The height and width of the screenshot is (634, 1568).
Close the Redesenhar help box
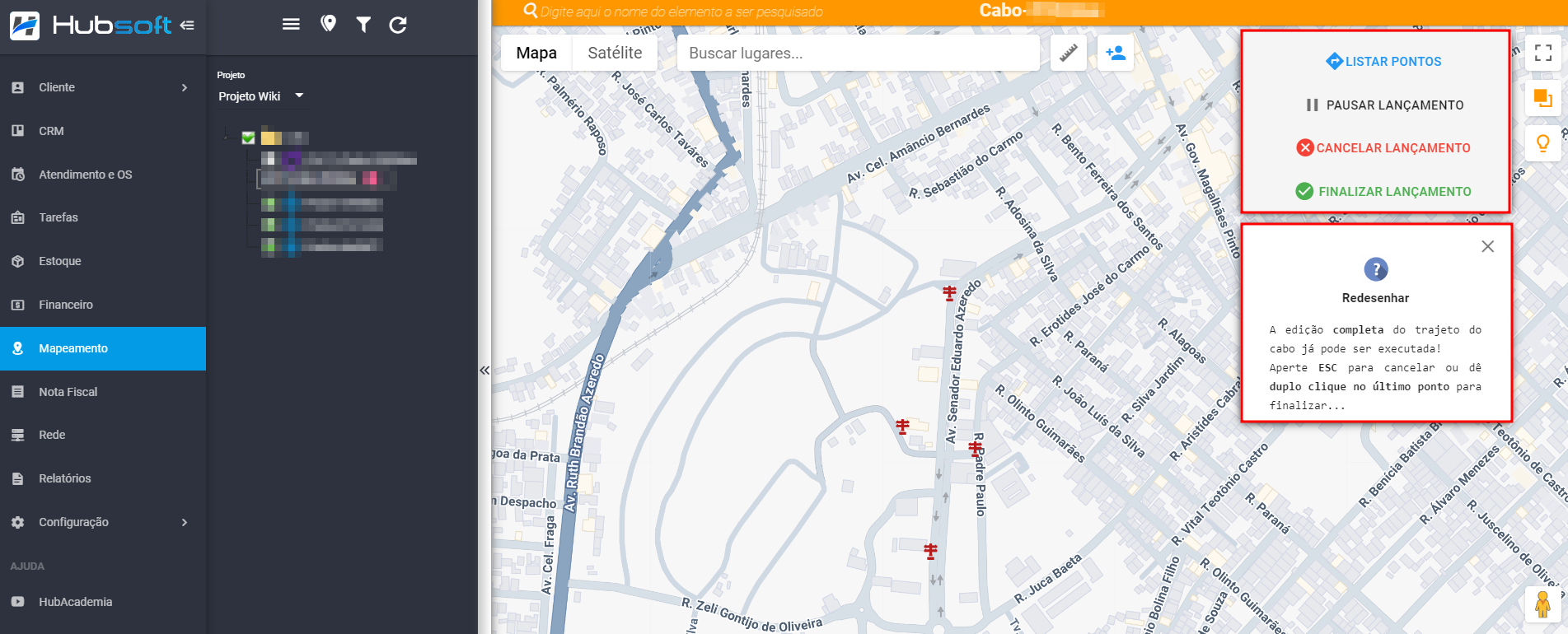(x=1487, y=246)
